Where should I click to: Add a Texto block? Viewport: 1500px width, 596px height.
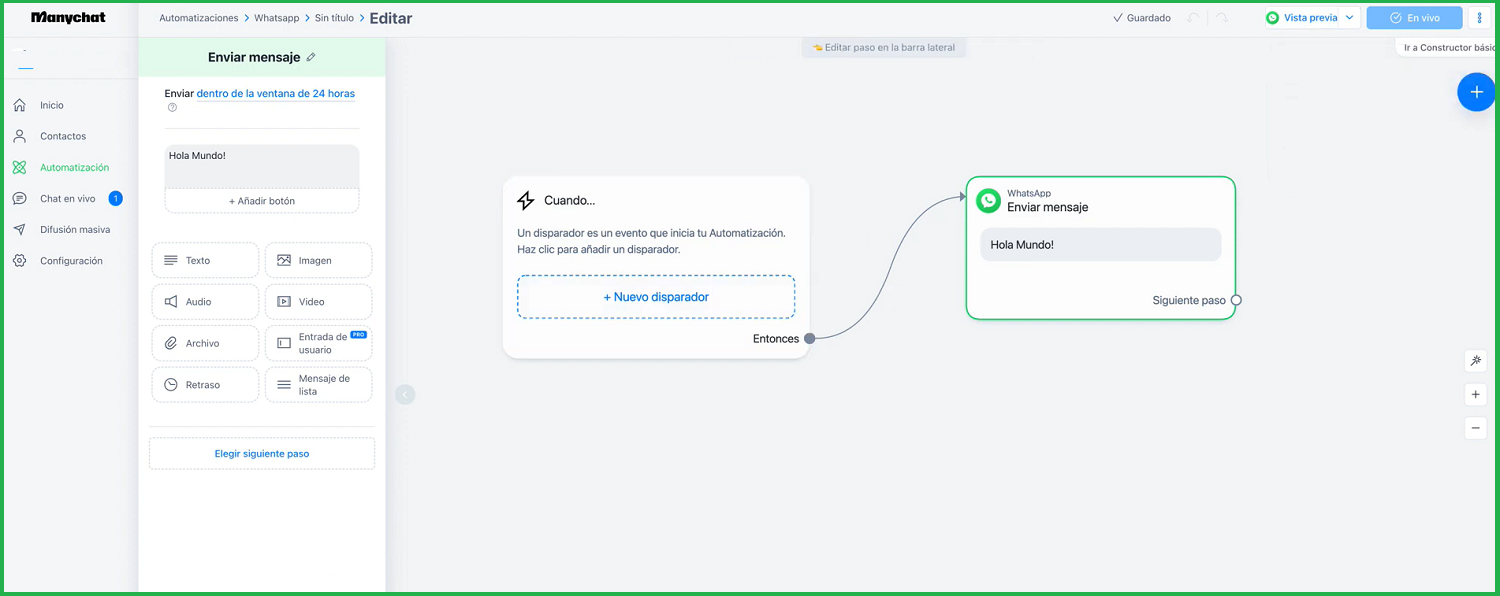click(205, 260)
